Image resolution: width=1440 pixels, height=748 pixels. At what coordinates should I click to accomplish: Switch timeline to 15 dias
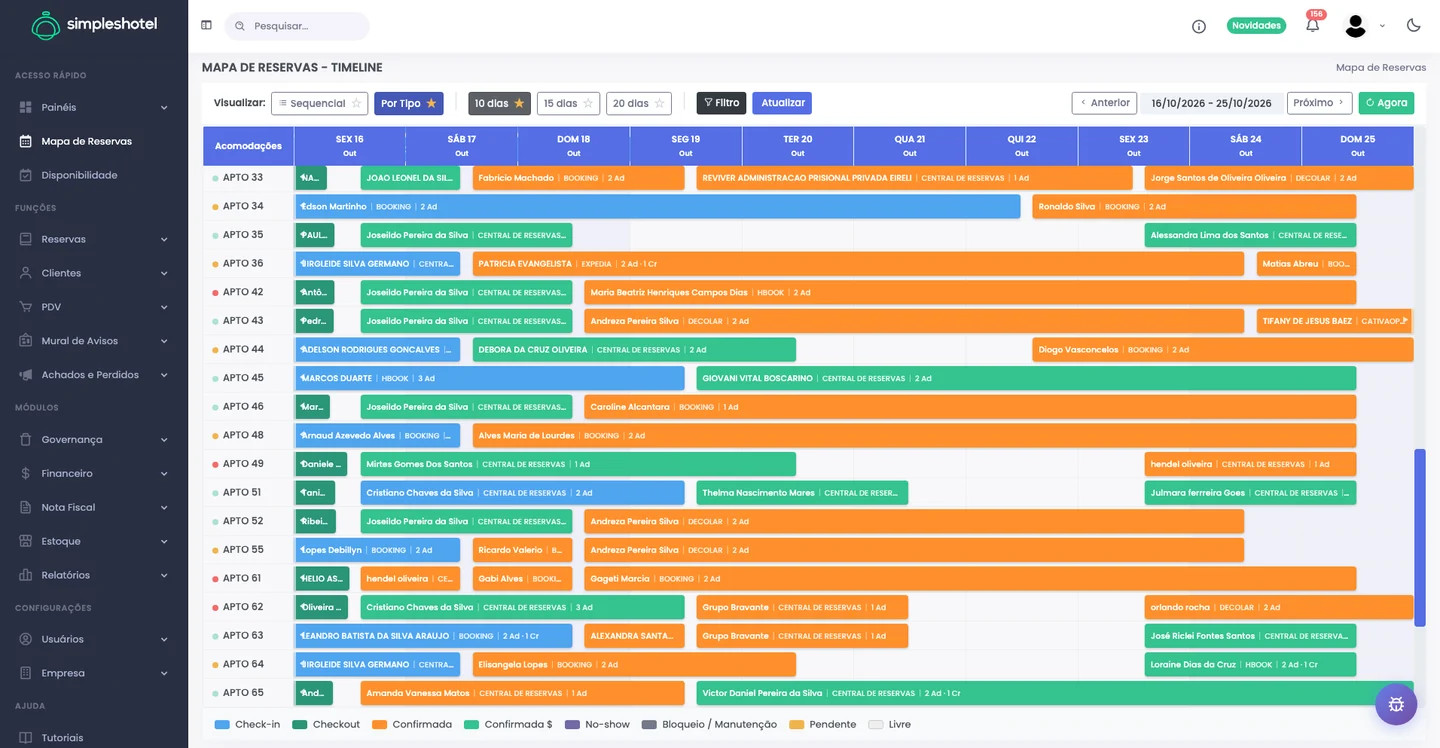click(568, 103)
